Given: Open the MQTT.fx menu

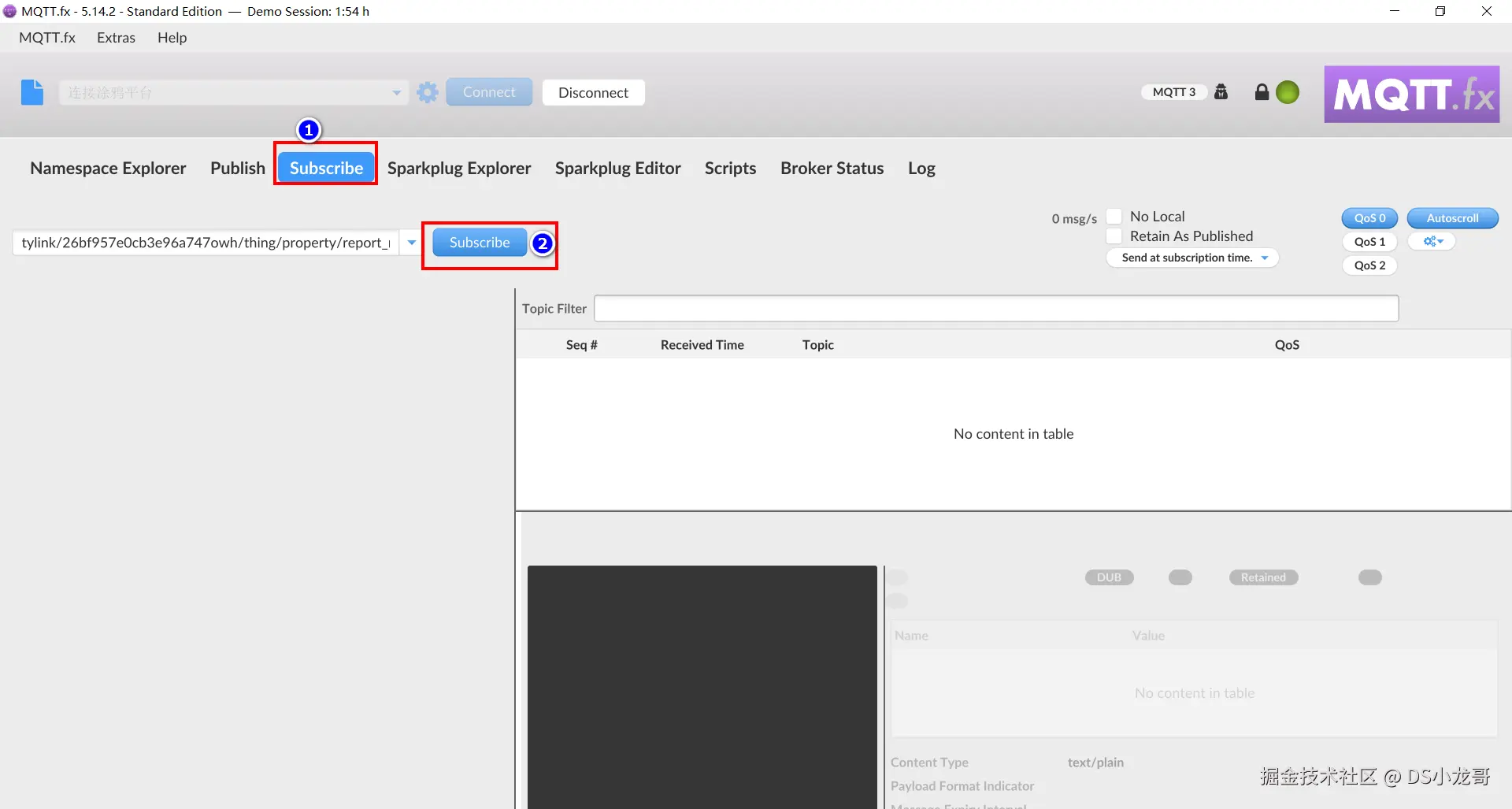Looking at the screenshot, I should 47,38.
